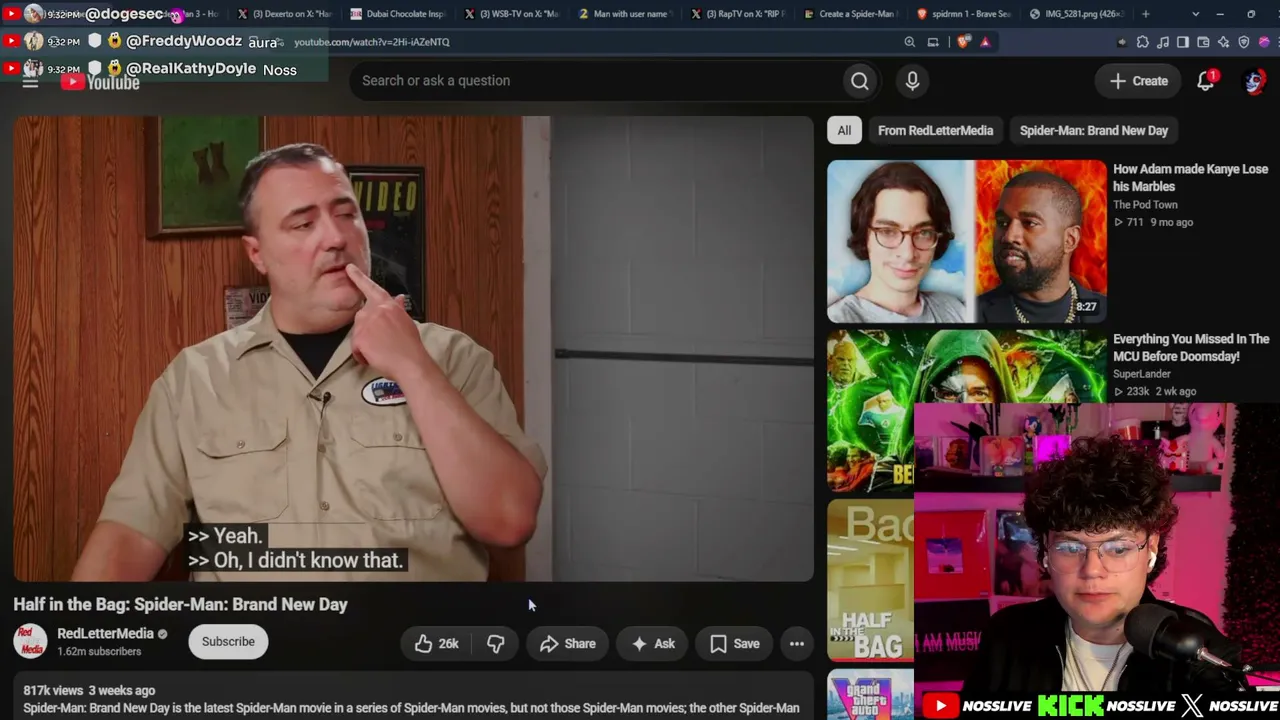Viewport: 1280px width, 720px height.
Task: Click the video player showing the man
Action: [x=413, y=349]
